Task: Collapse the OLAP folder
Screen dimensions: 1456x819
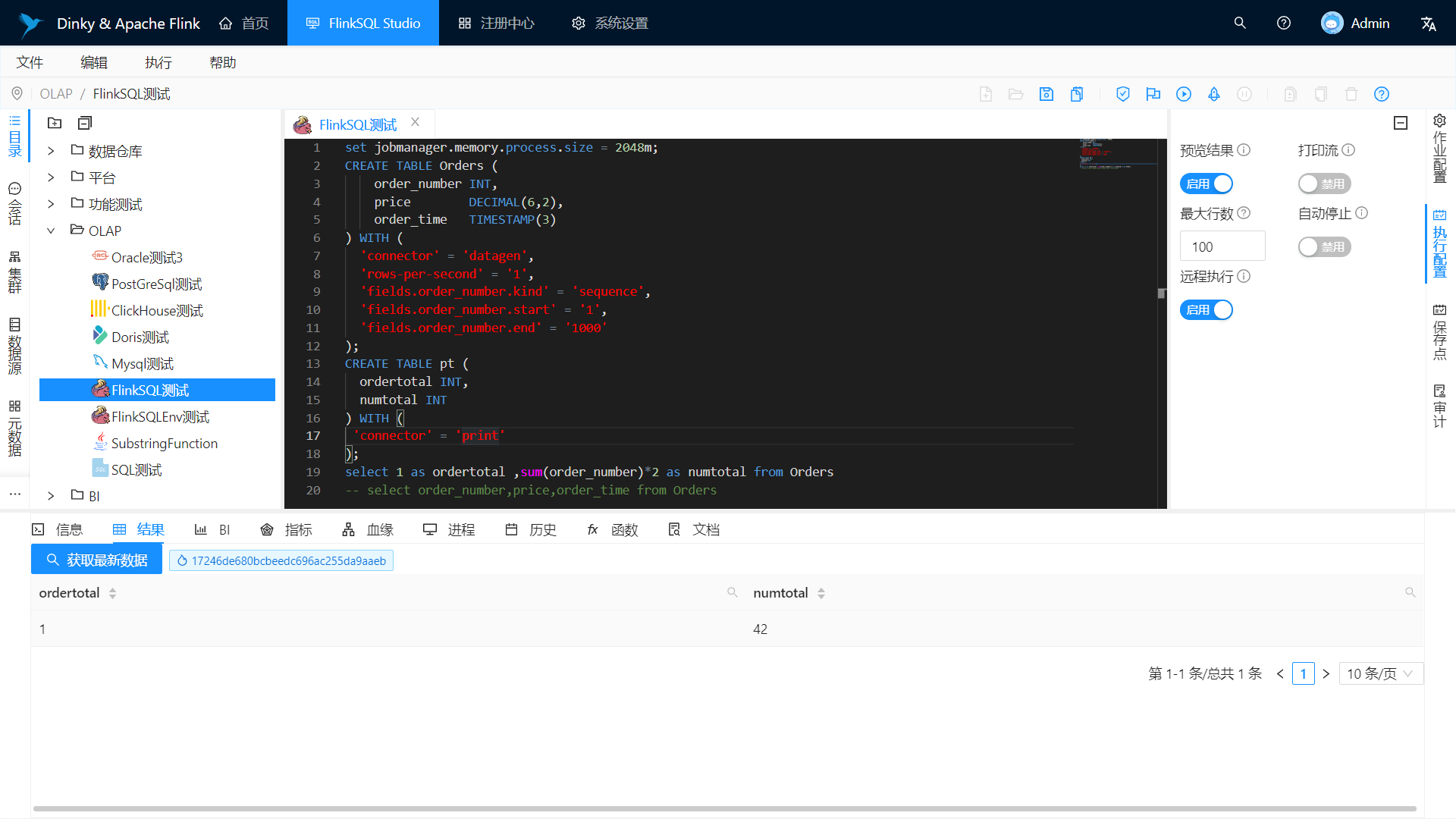Action: [x=51, y=231]
